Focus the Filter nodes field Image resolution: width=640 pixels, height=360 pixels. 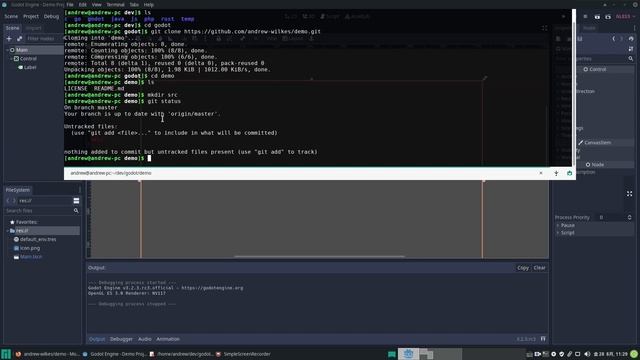pos(44,38)
